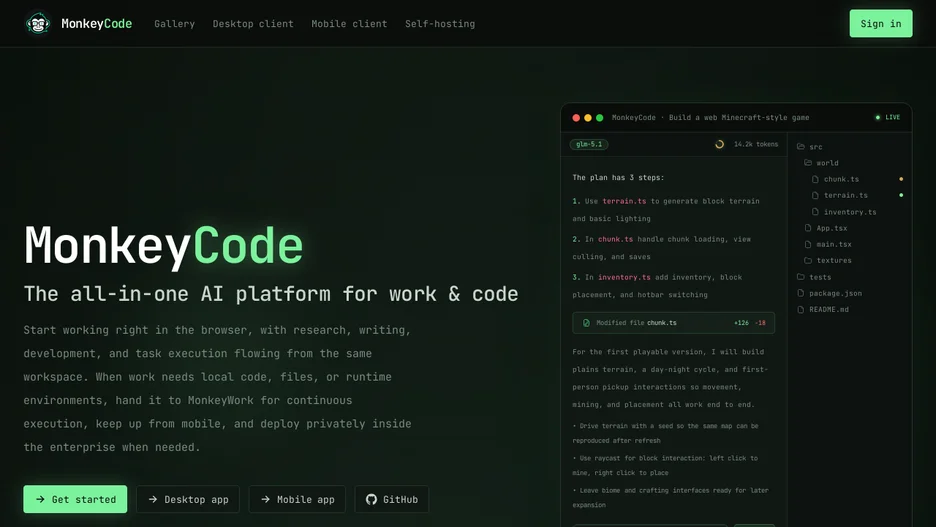Collapse the world folder in file tree
The image size is (936, 527).
(x=821, y=163)
